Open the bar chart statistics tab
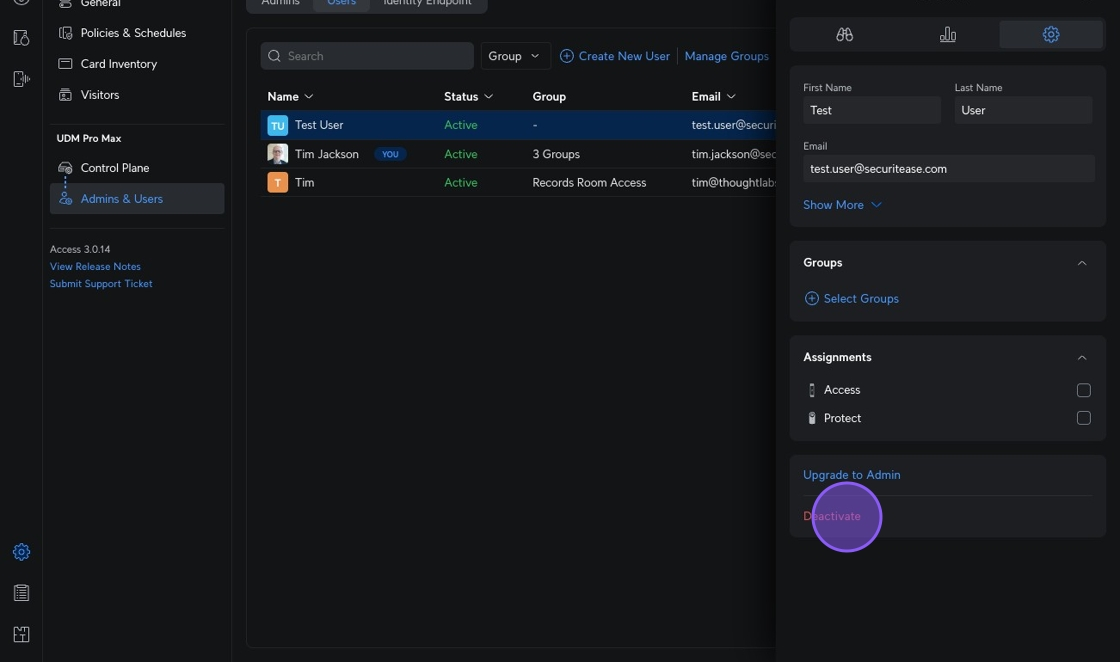1120x662 pixels. [x=947, y=34]
